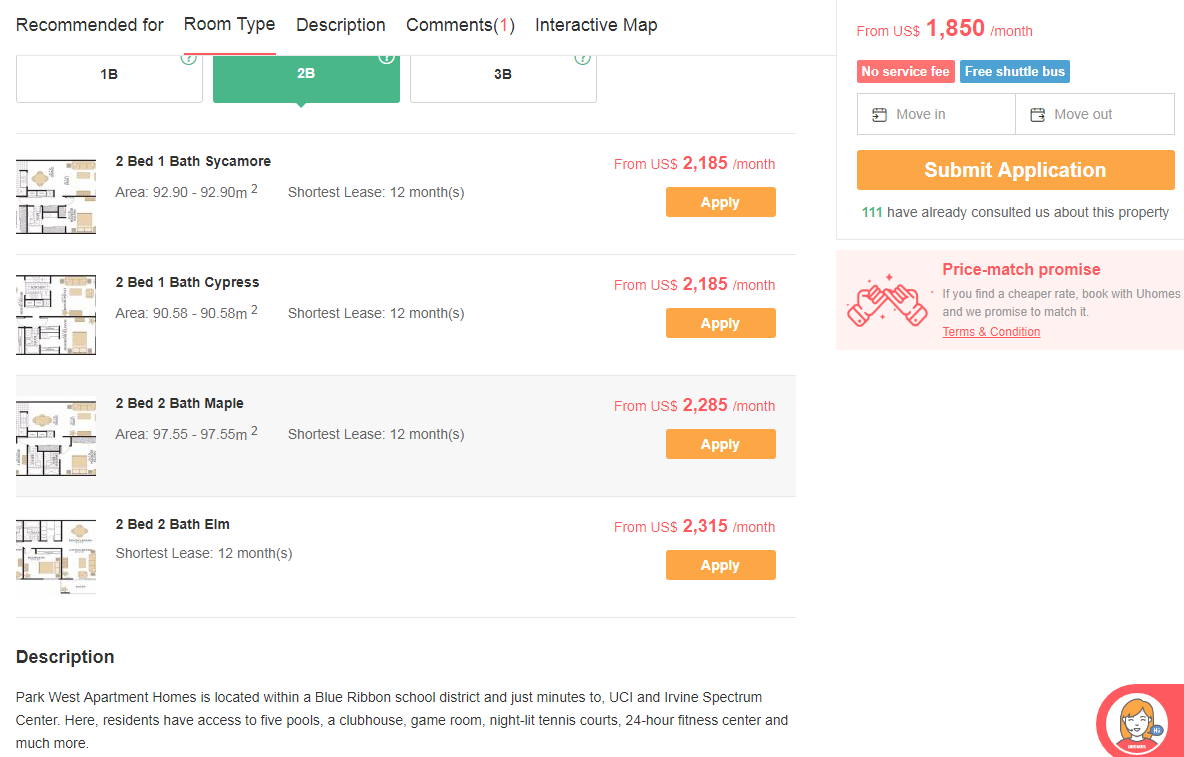Click the Price-match high-five icon
The image size is (1184, 757).
[x=887, y=300]
